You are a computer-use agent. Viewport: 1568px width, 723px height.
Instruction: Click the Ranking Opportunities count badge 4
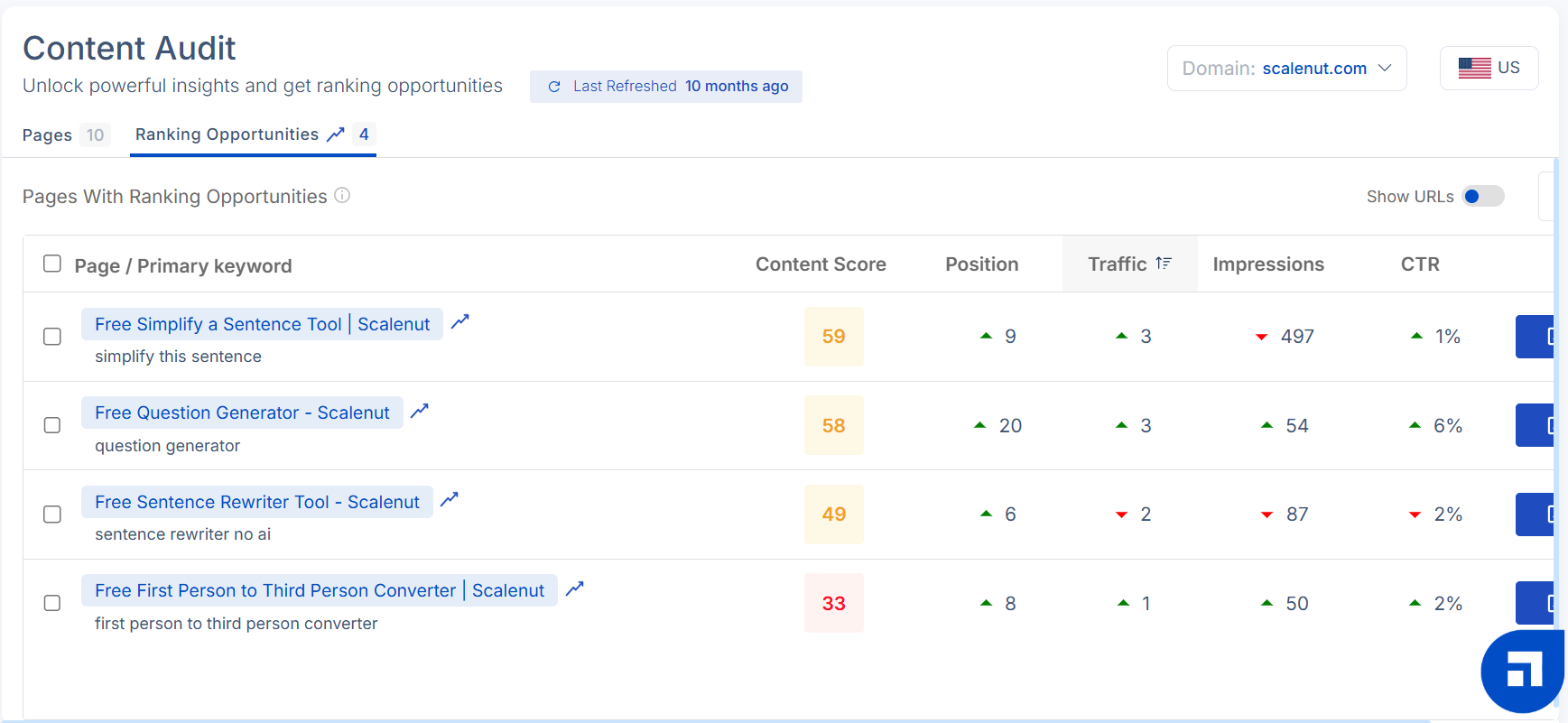pos(364,134)
